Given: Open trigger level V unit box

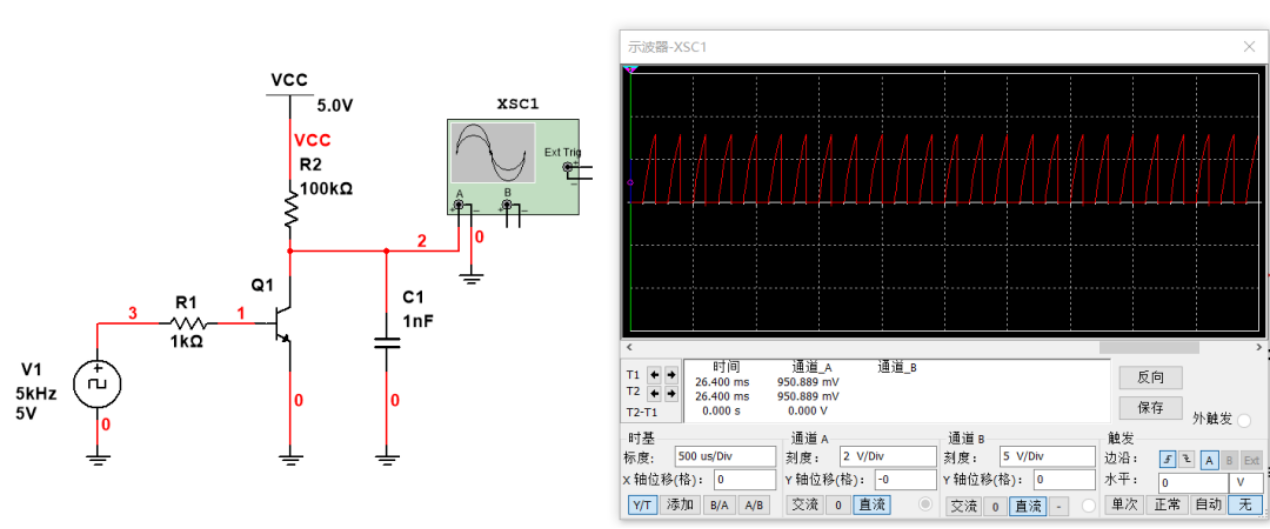Looking at the screenshot, I should point(1245,481).
